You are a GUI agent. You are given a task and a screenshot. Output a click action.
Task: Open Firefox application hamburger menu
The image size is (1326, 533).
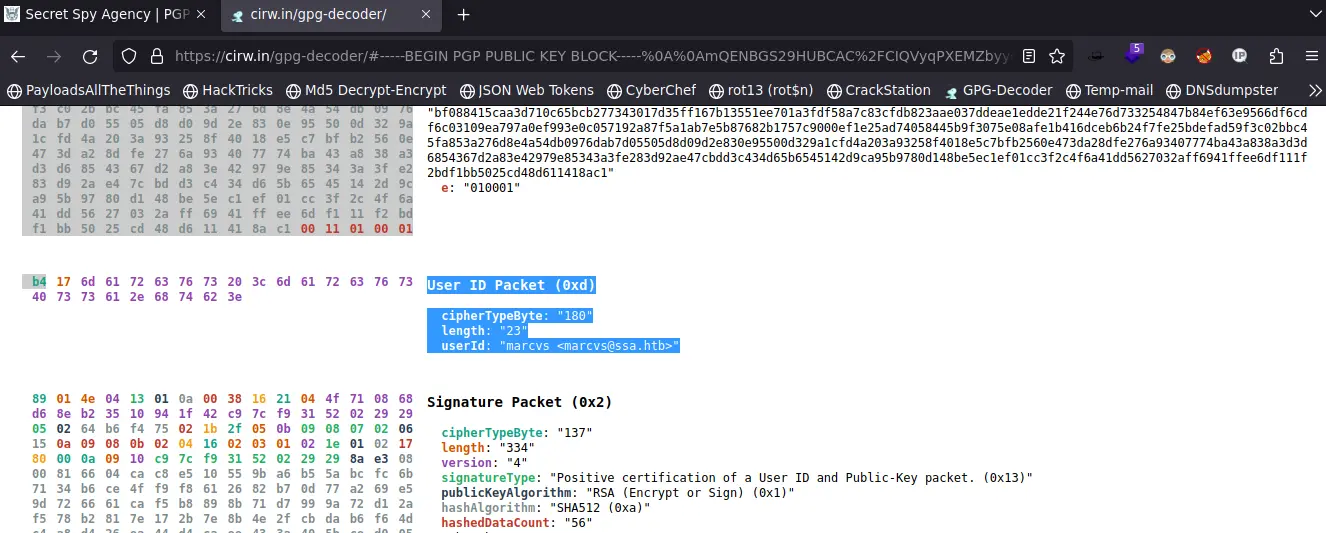[1310, 56]
